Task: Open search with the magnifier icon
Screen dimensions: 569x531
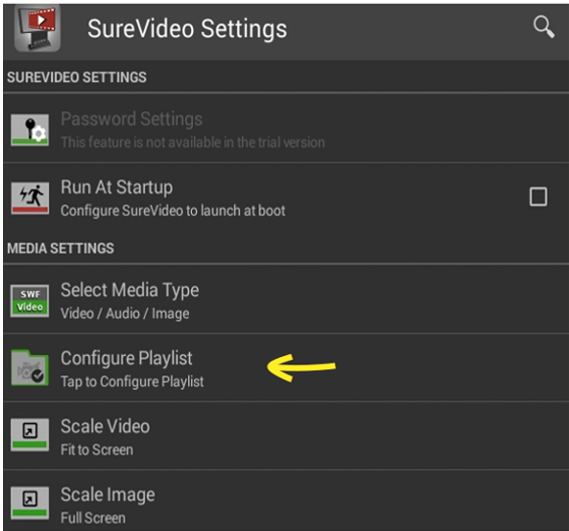Action: (543, 26)
